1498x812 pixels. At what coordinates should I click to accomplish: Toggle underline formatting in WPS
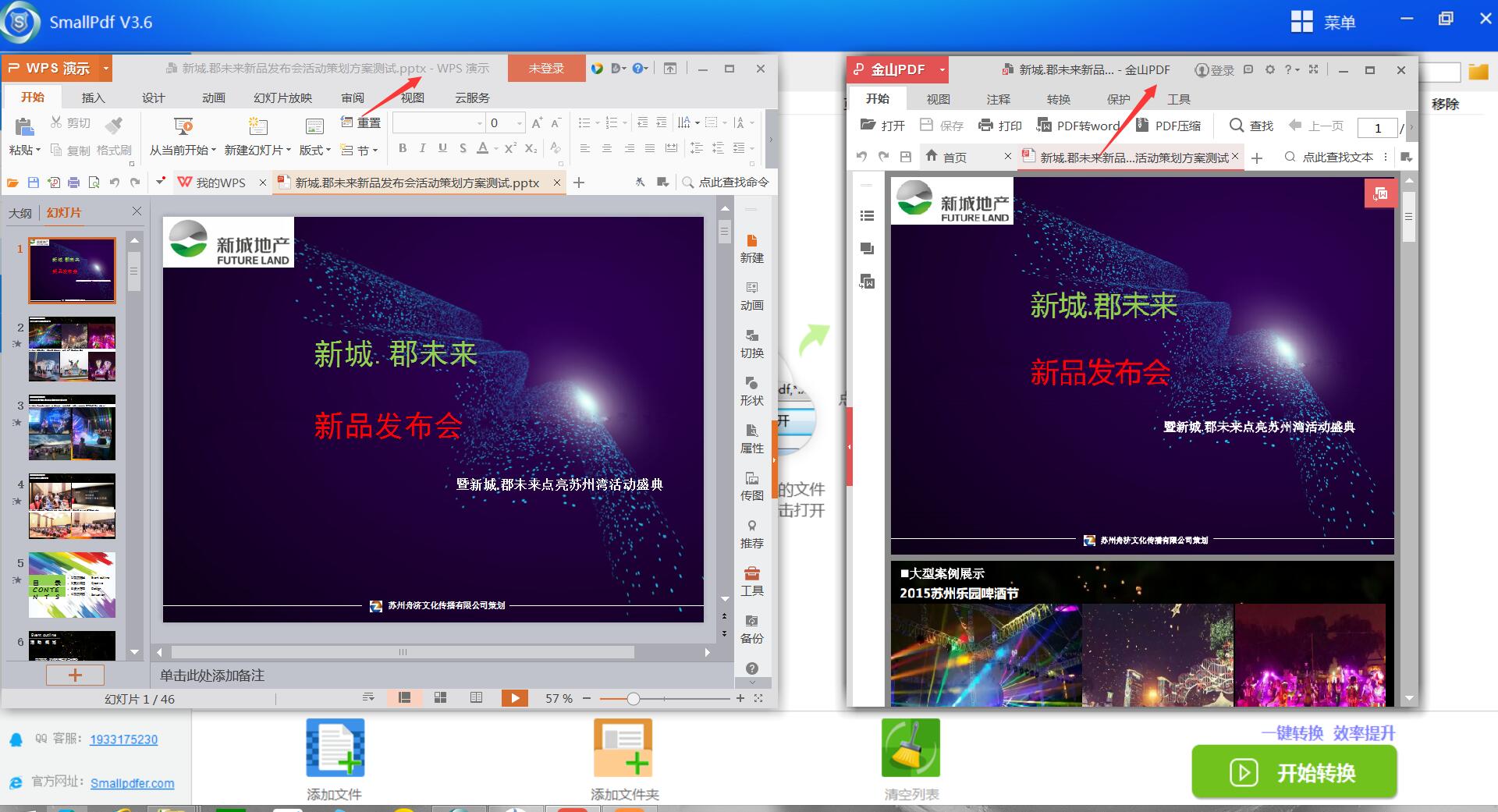[x=442, y=147]
